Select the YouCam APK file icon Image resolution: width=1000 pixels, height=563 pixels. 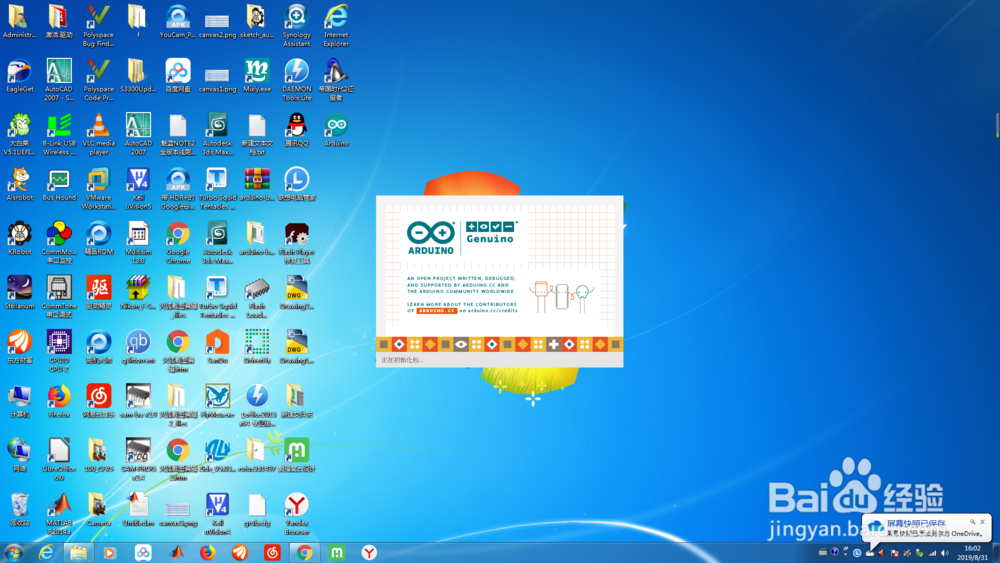coord(178,22)
